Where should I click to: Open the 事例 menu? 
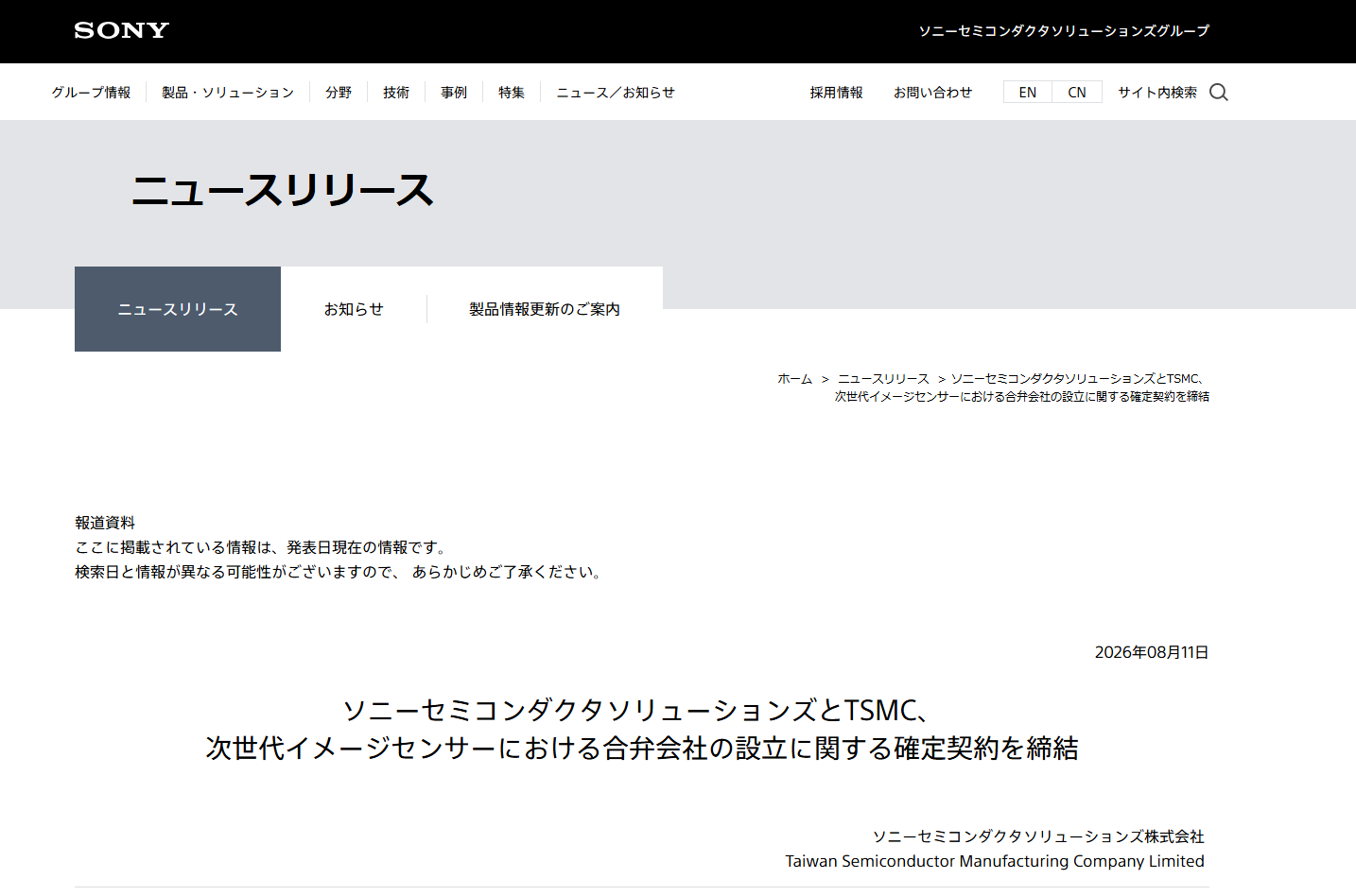click(454, 93)
